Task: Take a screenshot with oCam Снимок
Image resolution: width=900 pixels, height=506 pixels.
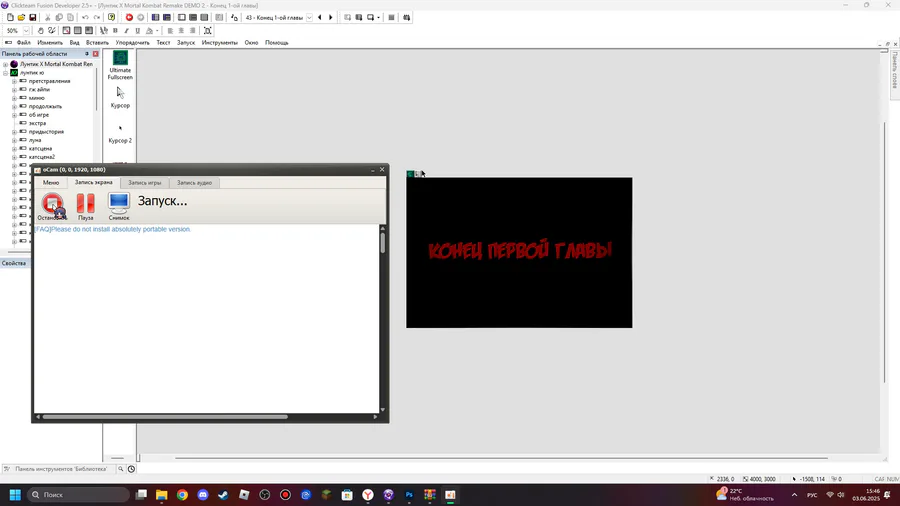Action: pyautogui.click(x=119, y=207)
